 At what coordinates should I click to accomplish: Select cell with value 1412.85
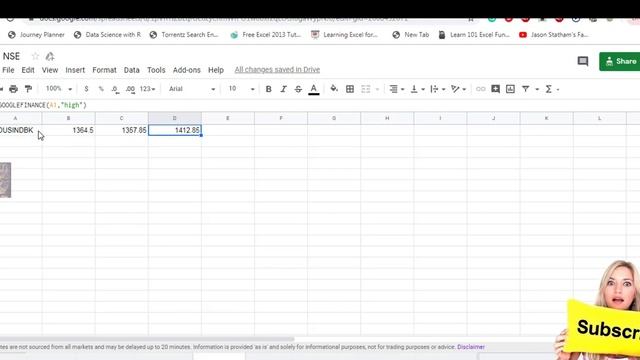(175, 130)
